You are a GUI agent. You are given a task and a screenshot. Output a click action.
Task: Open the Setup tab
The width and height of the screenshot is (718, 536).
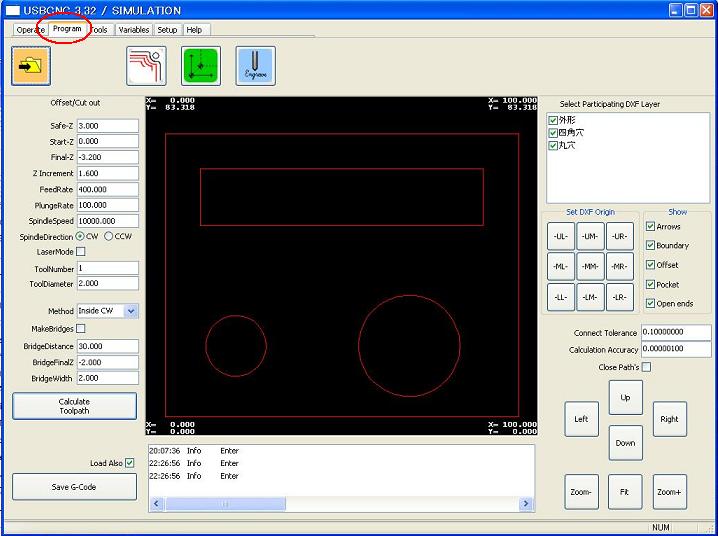tap(167, 30)
